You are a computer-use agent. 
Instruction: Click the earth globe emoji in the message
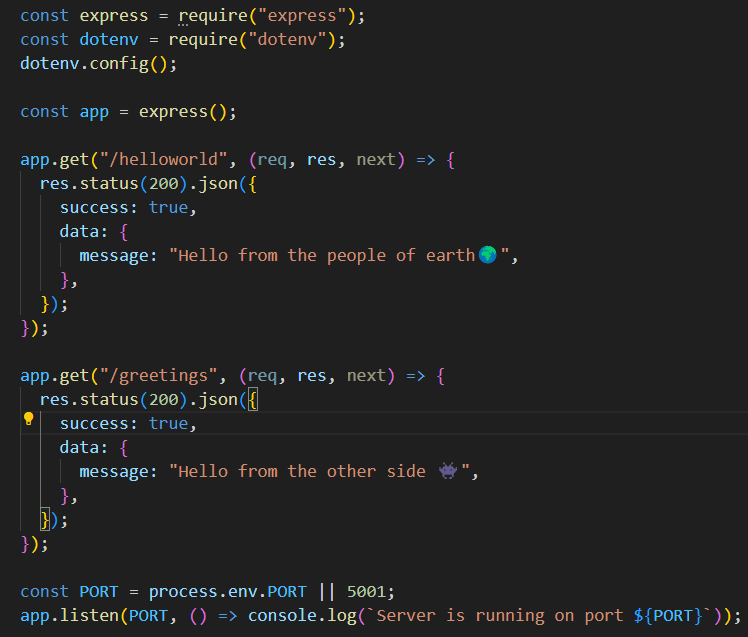point(488,255)
